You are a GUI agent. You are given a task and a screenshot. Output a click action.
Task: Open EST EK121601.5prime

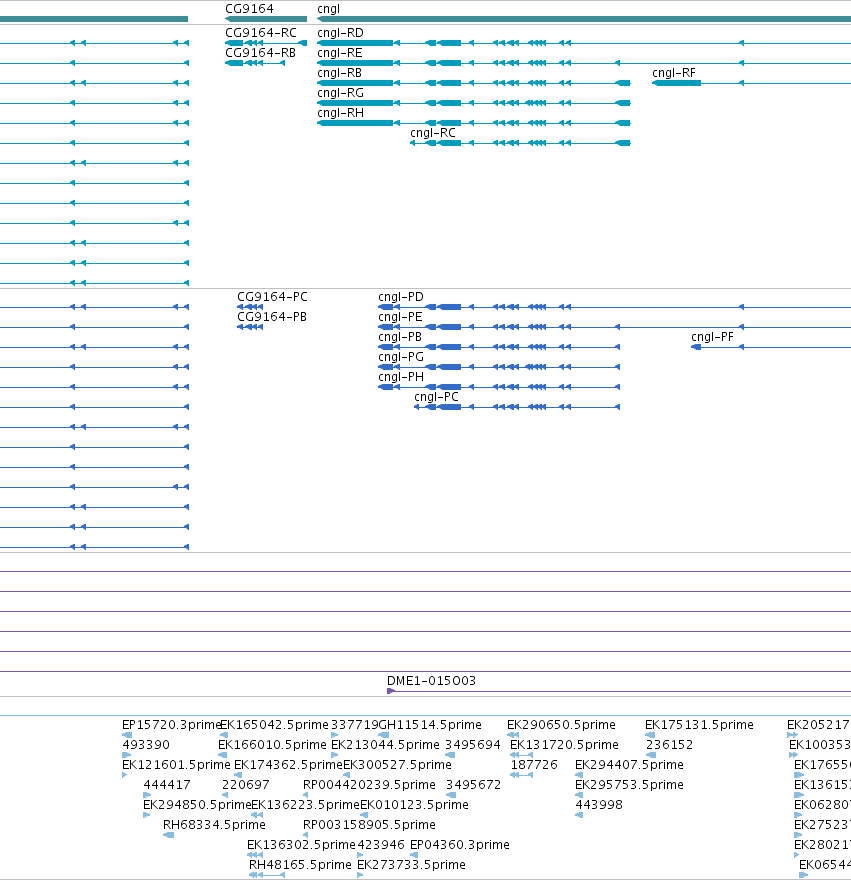[176, 764]
